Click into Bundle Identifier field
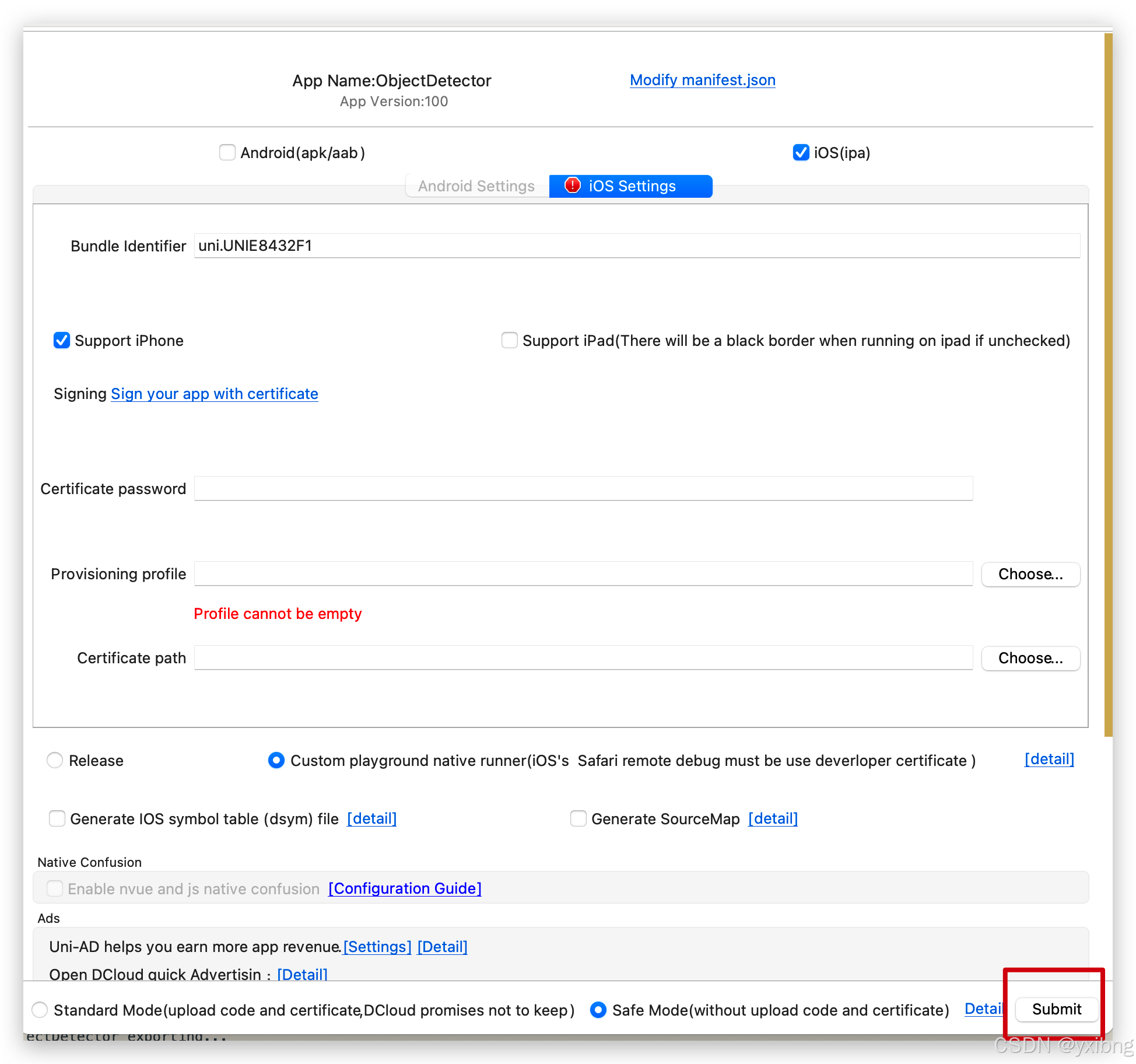Viewport: 1136px width, 1064px height. click(636, 246)
